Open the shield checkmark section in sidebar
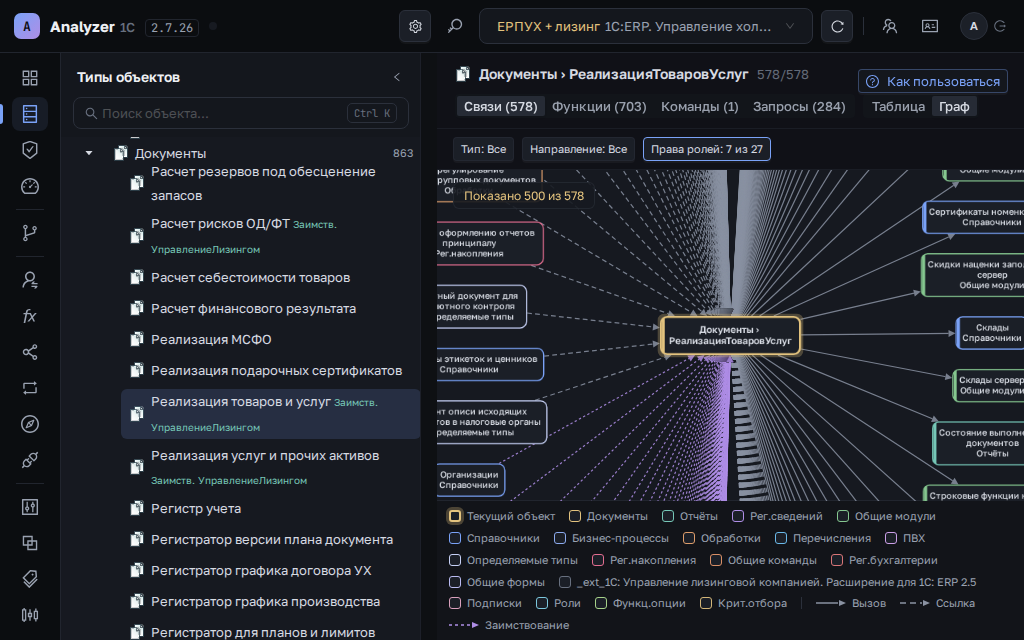1024x640 pixels. click(30, 150)
